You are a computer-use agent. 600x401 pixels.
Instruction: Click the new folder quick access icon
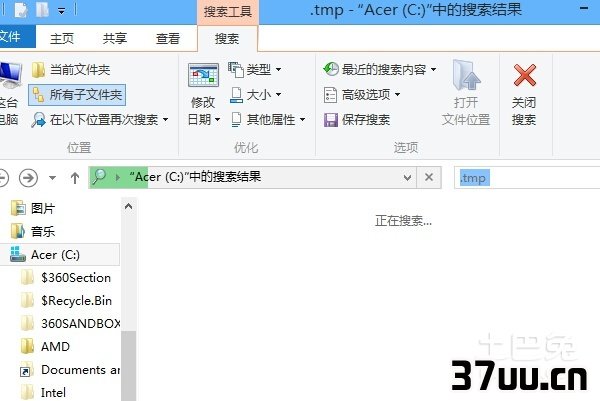pyautogui.click(x=42, y=10)
